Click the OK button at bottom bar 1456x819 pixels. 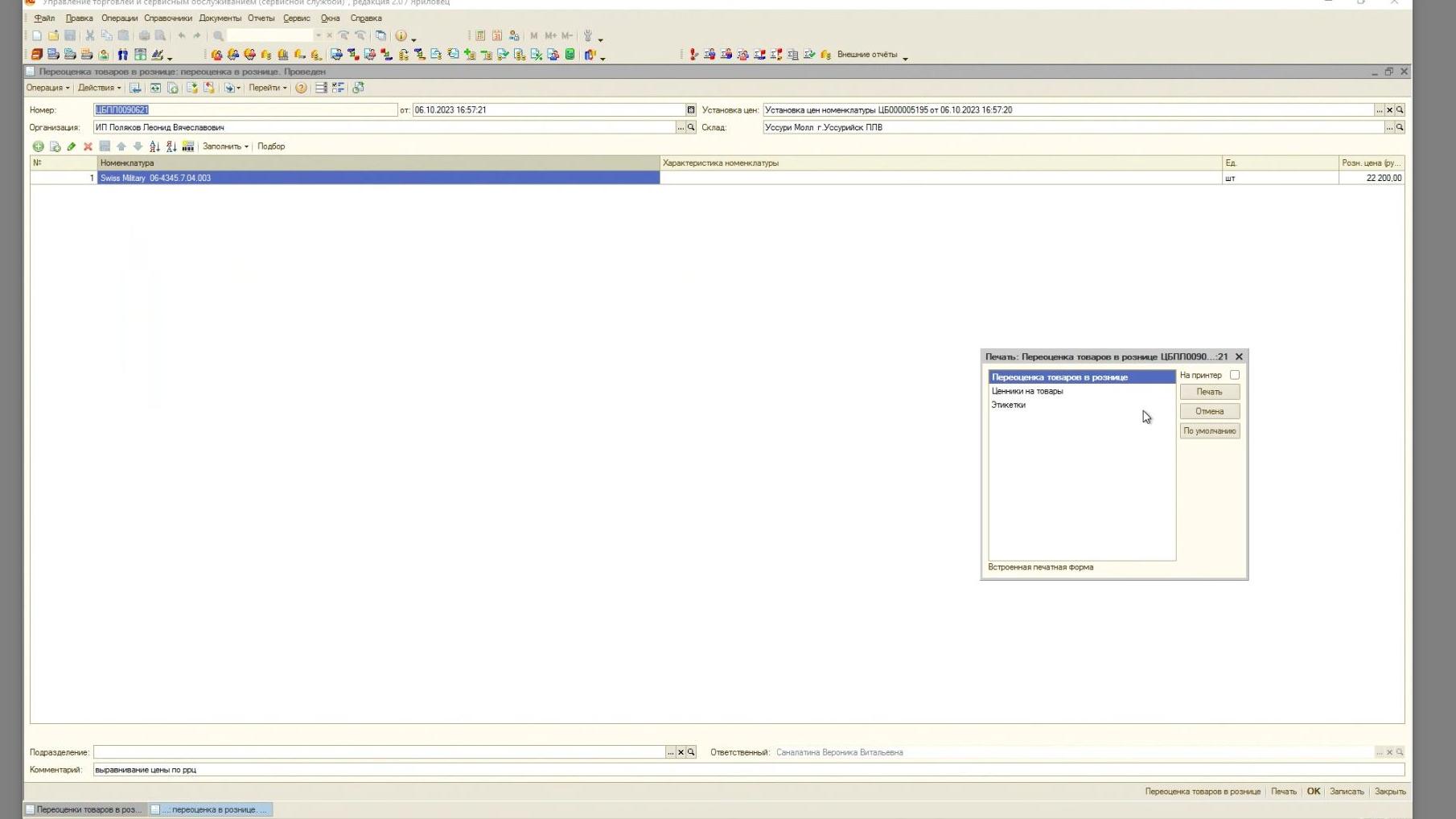coord(1313,792)
